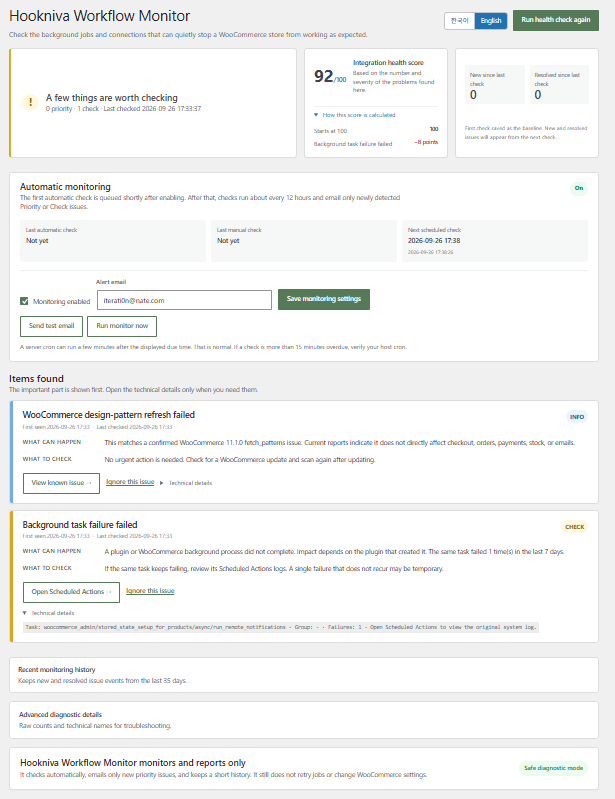
Task: Expand Recent monitoring history section
Action: [304, 675]
